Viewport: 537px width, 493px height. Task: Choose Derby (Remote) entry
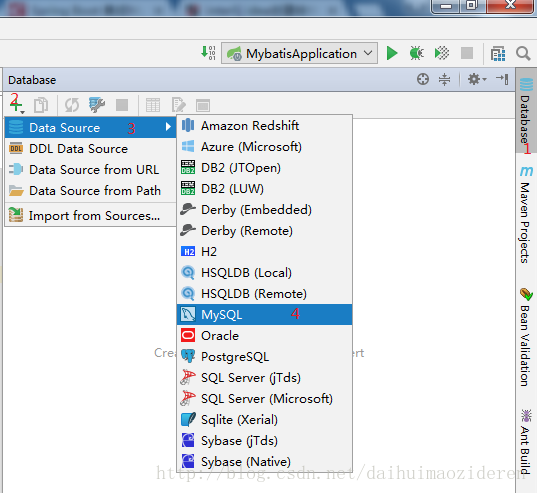coord(264,231)
